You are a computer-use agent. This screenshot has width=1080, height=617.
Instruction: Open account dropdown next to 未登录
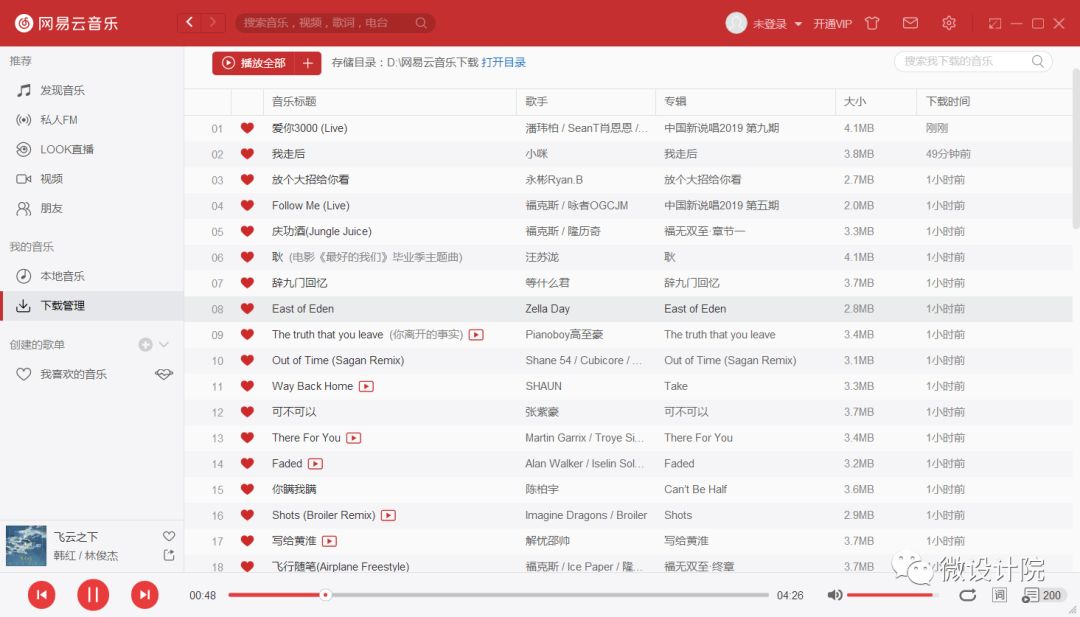798,24
